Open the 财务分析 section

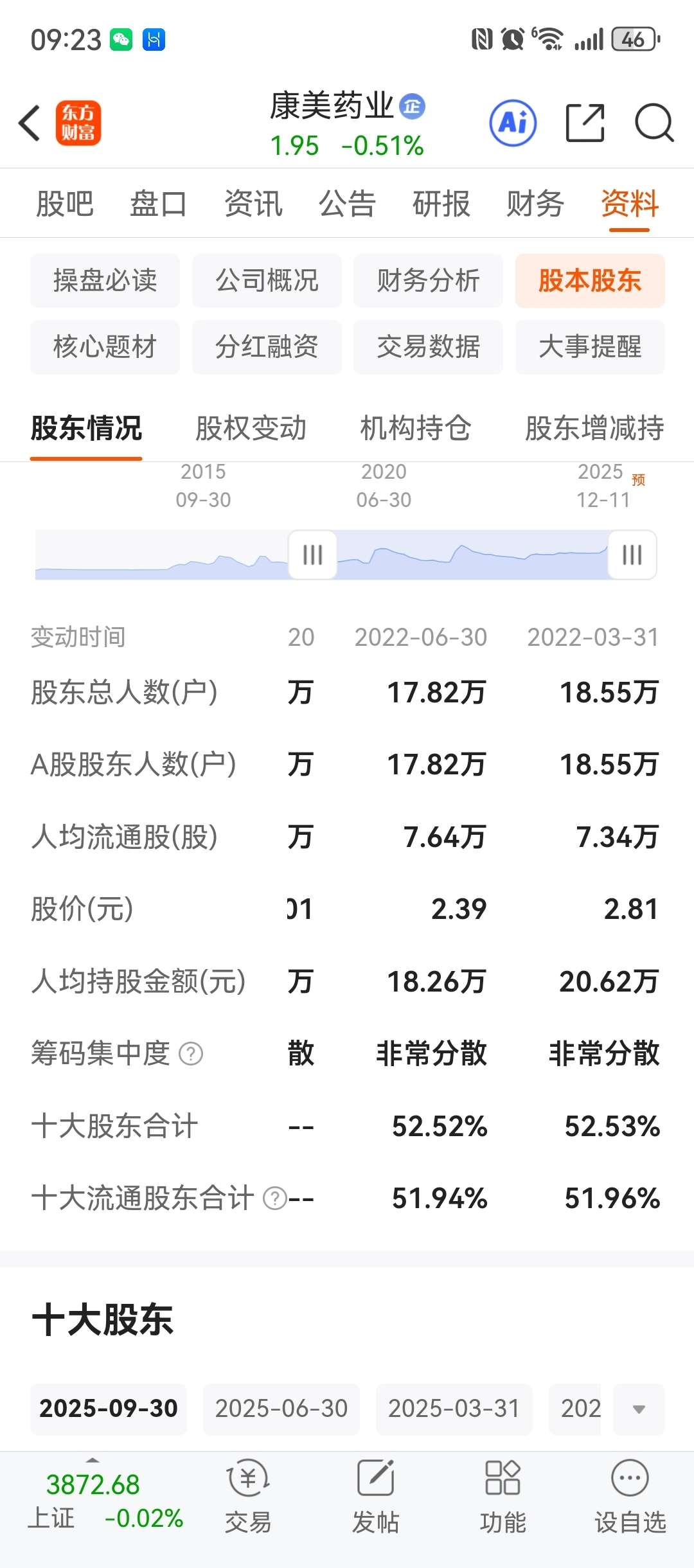tap(428, 281)
